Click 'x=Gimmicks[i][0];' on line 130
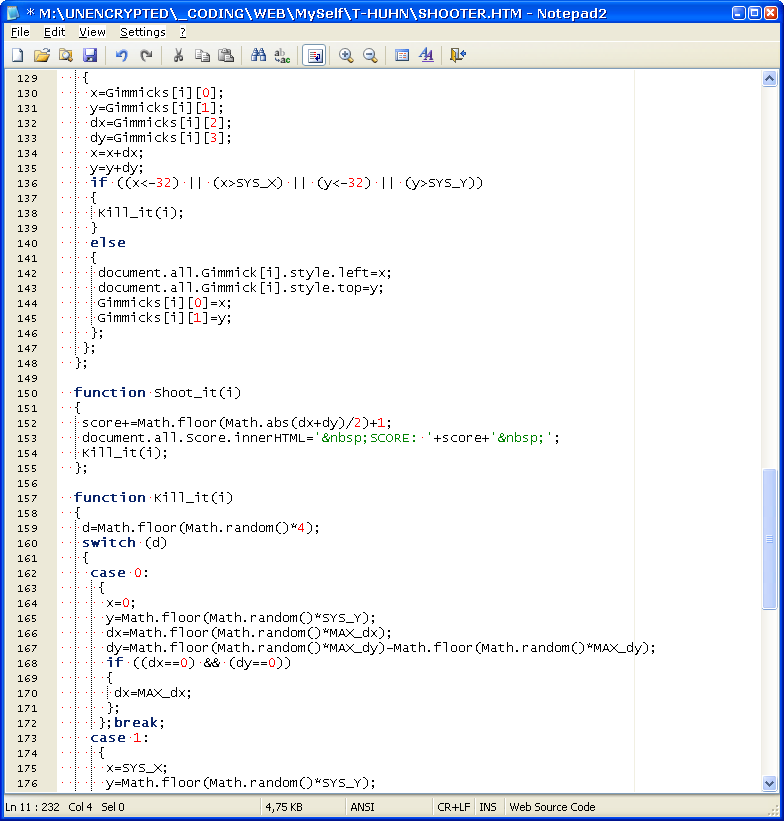784x821 pixels. (x=157, y=93)
